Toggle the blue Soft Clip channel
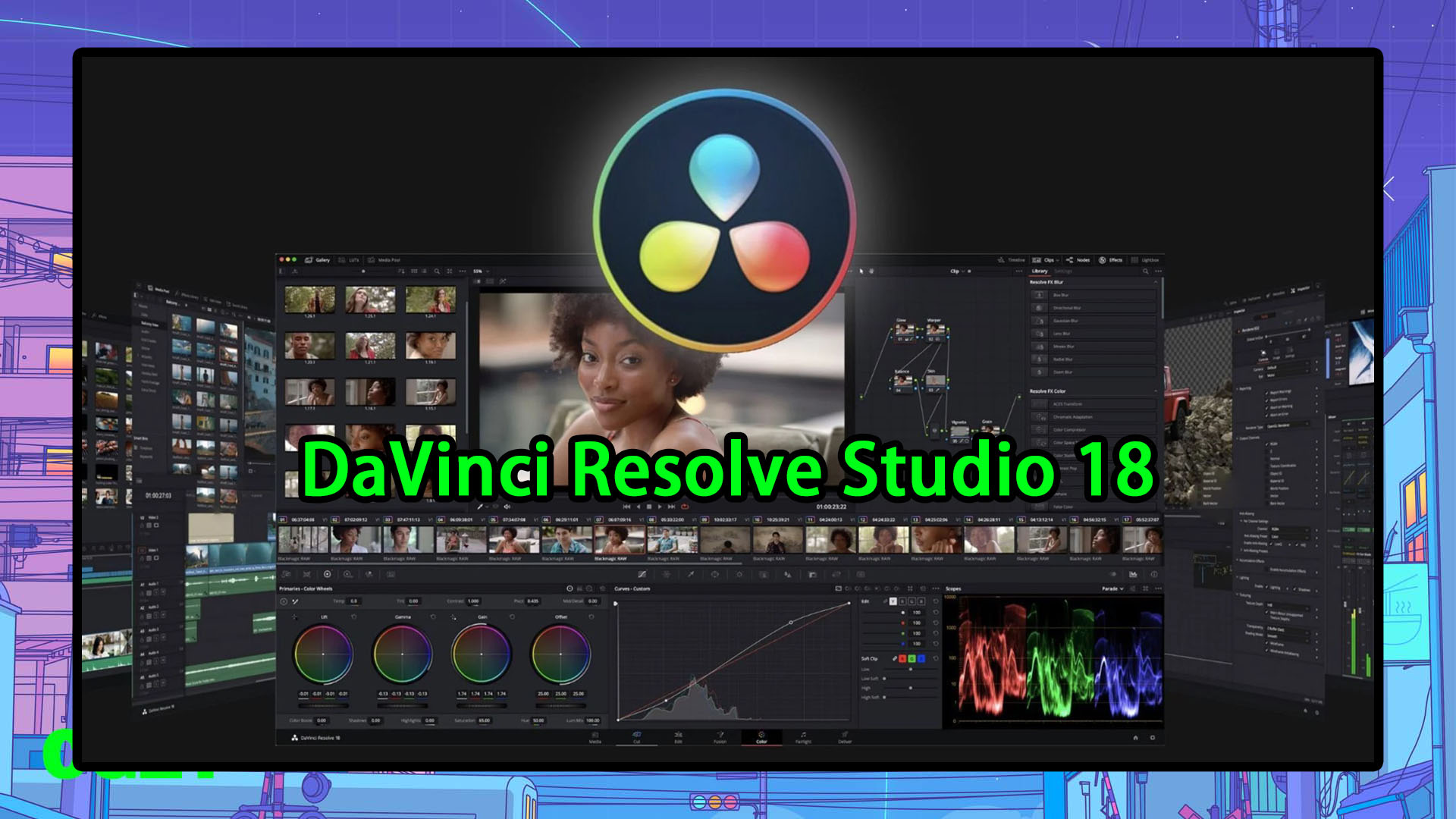 (x=921, y=658)
